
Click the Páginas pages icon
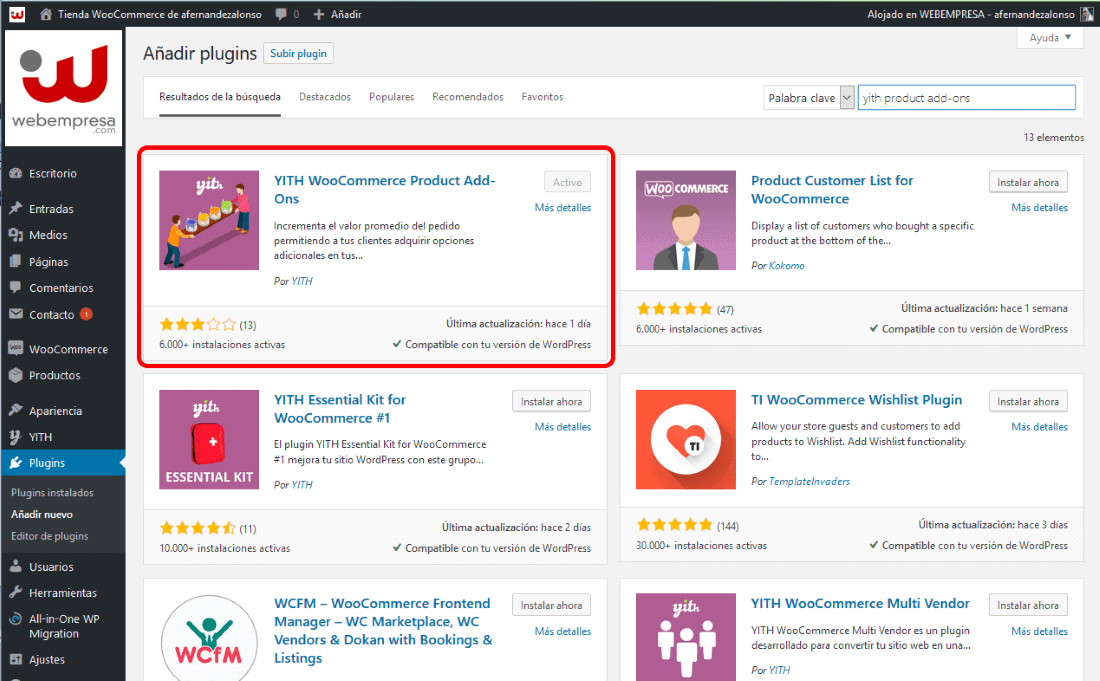15,262
